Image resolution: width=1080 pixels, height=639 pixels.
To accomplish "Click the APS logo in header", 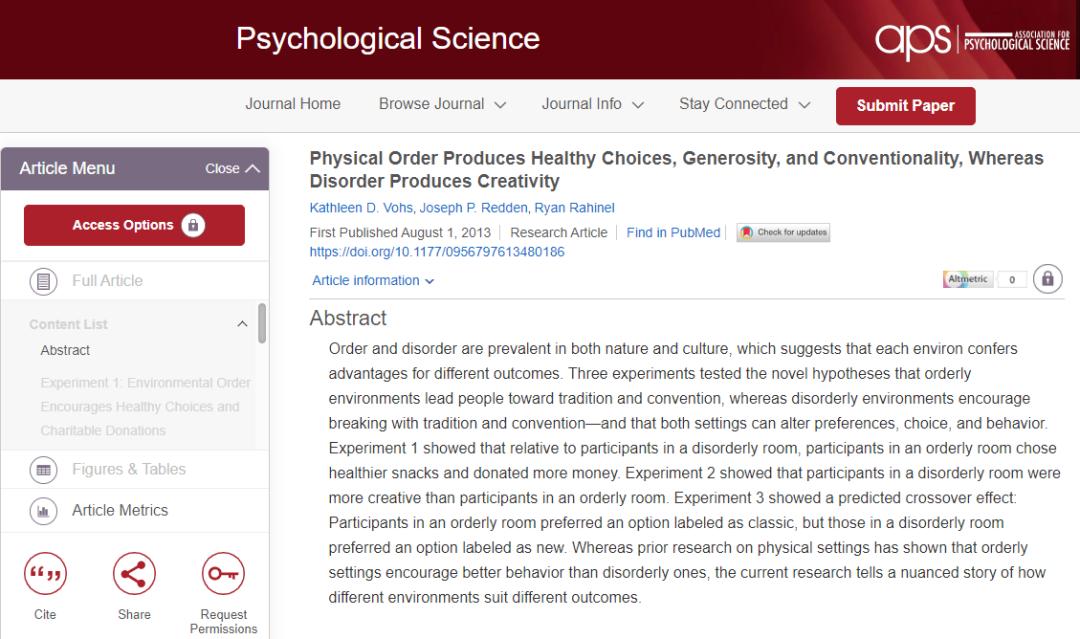I will pyautogui.click(x=971, y=41).
